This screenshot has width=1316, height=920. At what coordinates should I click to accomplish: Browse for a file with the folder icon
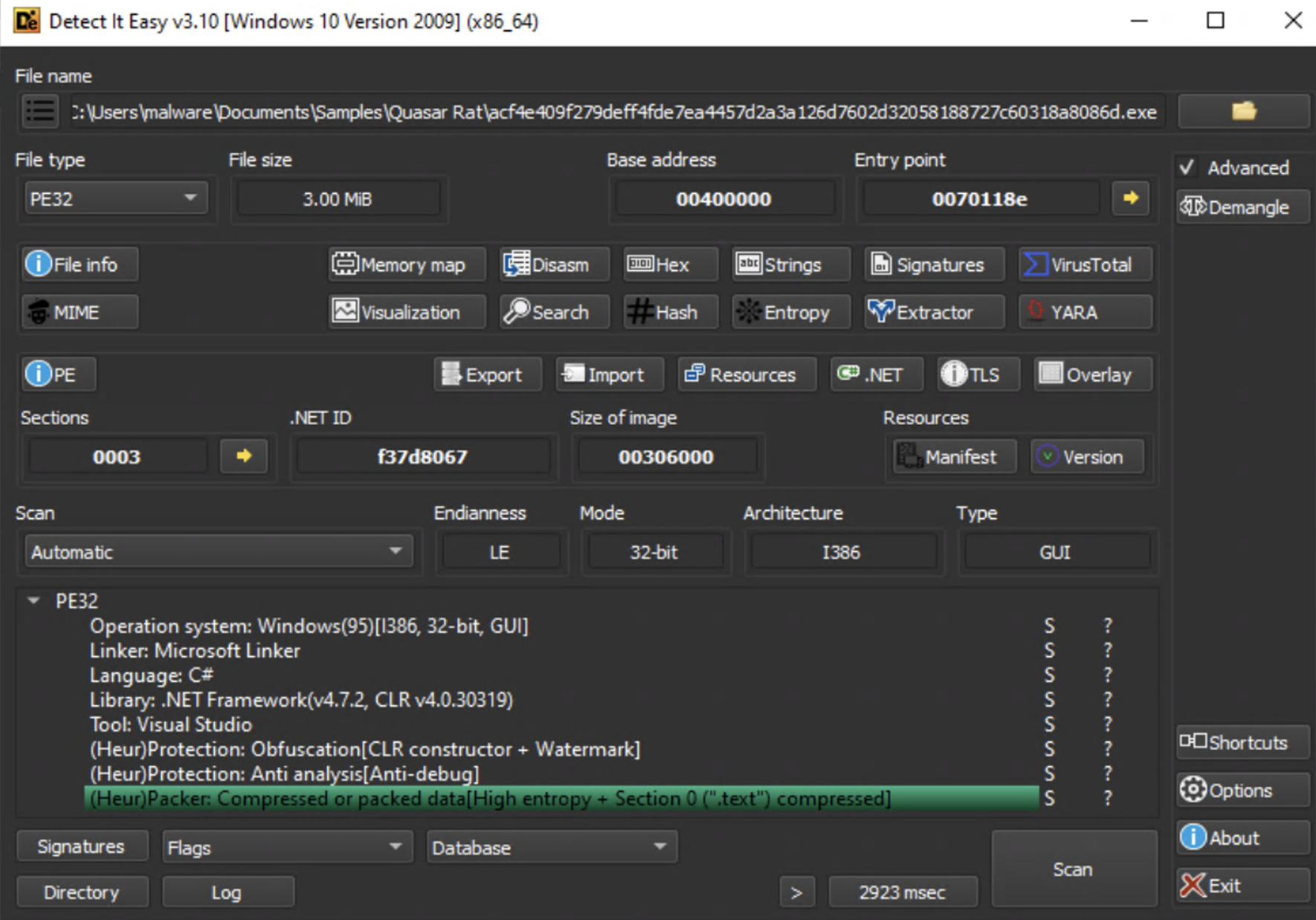coord(1244,111)
